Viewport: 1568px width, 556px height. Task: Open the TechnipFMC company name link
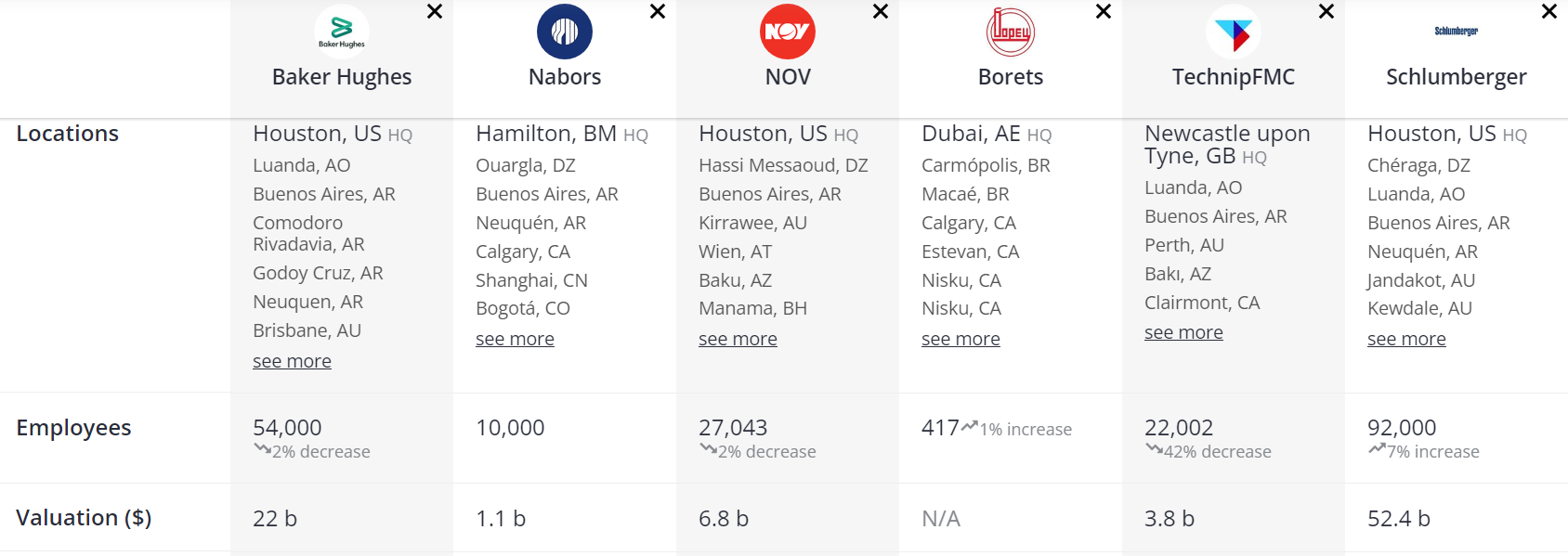click(1233, 77)
